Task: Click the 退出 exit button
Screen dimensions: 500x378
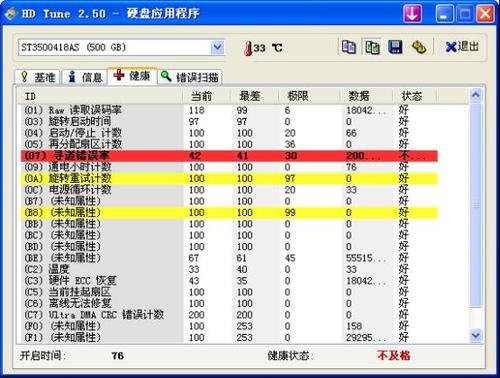Action: click(x=462, y=47)
